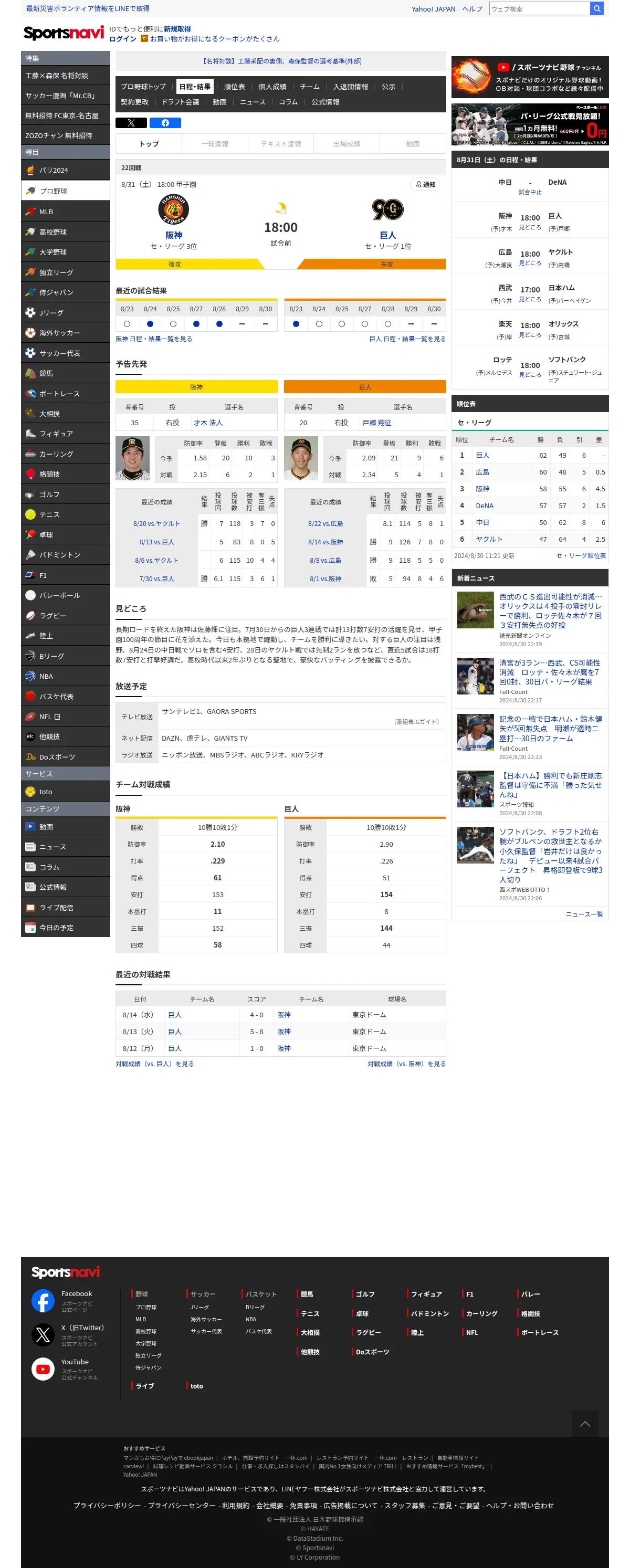Open the 8/20 vs.ヤクルト game link
Screen dimensions: 630x1568
pyautogui.click(x=156, y=523)
